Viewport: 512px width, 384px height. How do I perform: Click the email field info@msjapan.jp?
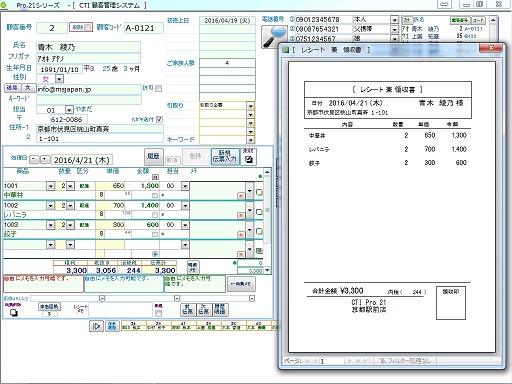89,89
